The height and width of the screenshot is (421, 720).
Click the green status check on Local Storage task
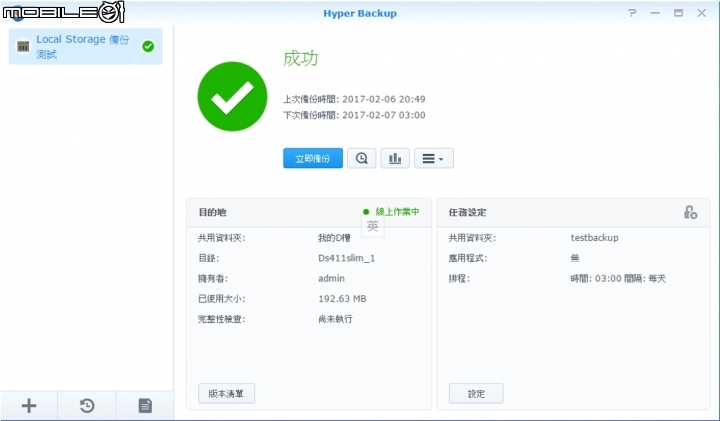pyautogui.click(x=148, y=46)
